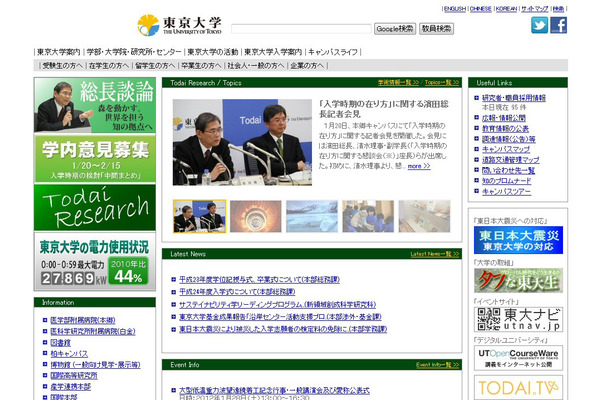Open 知のプロムナード useful link
The image size is (610, 400).
(507, 181)
